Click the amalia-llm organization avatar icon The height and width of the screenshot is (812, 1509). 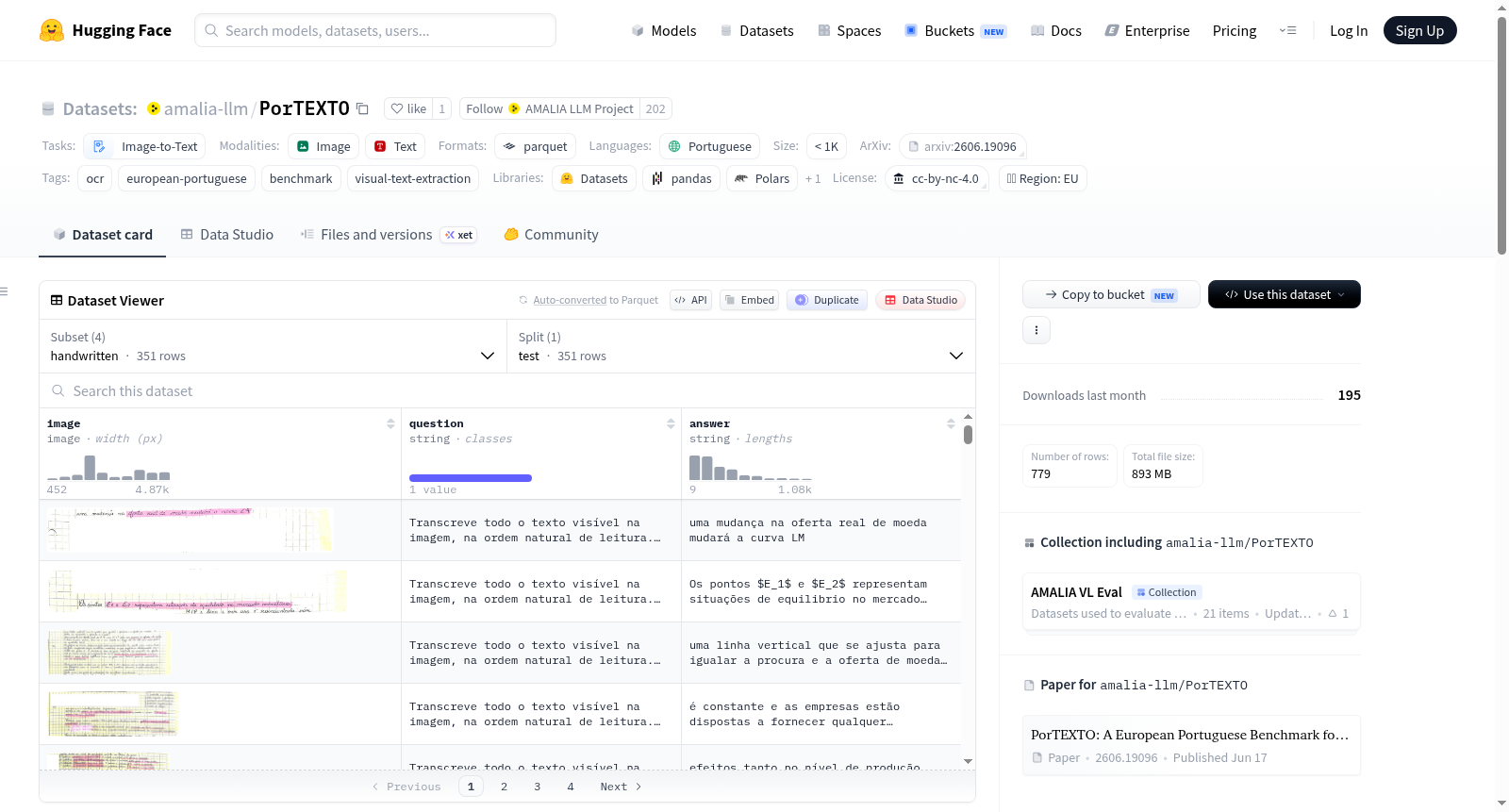click(x=154, y=108)
